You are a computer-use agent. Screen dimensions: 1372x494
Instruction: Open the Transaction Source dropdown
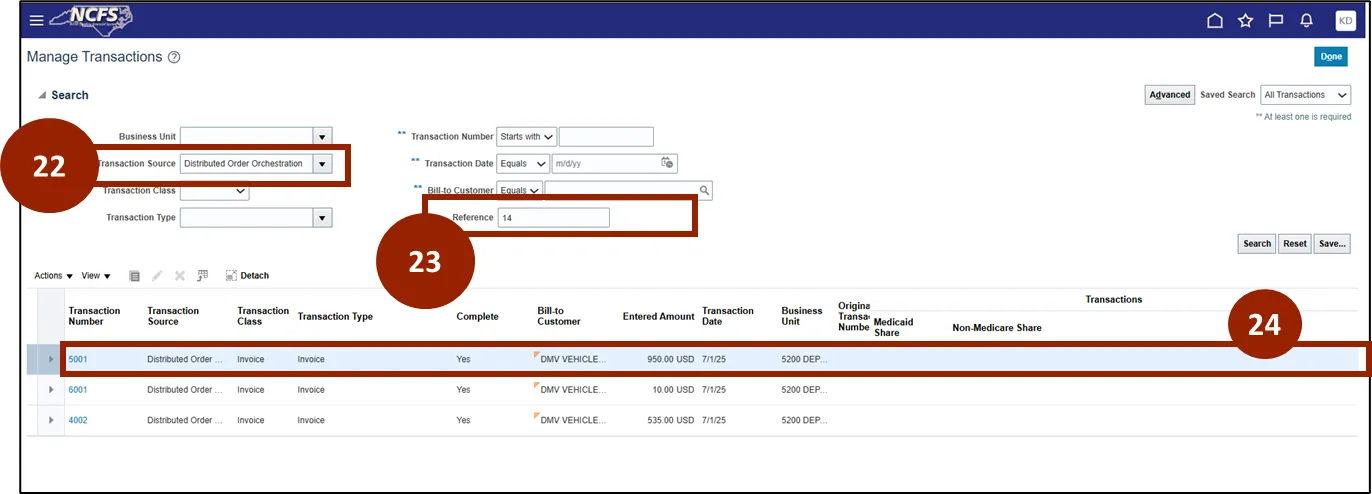[321, 164]
